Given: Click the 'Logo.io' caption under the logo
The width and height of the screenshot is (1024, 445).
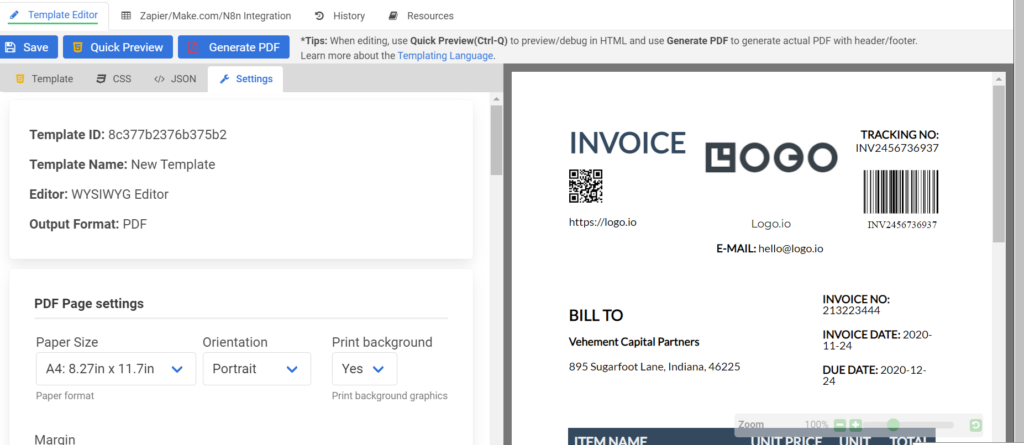Looking at the screenshot, I should 771,224.
